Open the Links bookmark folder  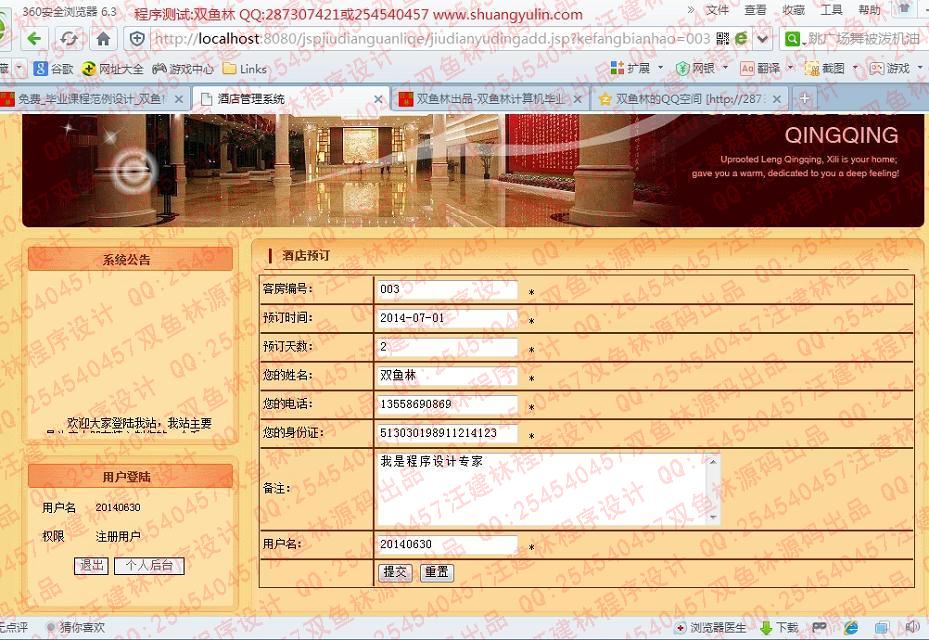(245, 69)
